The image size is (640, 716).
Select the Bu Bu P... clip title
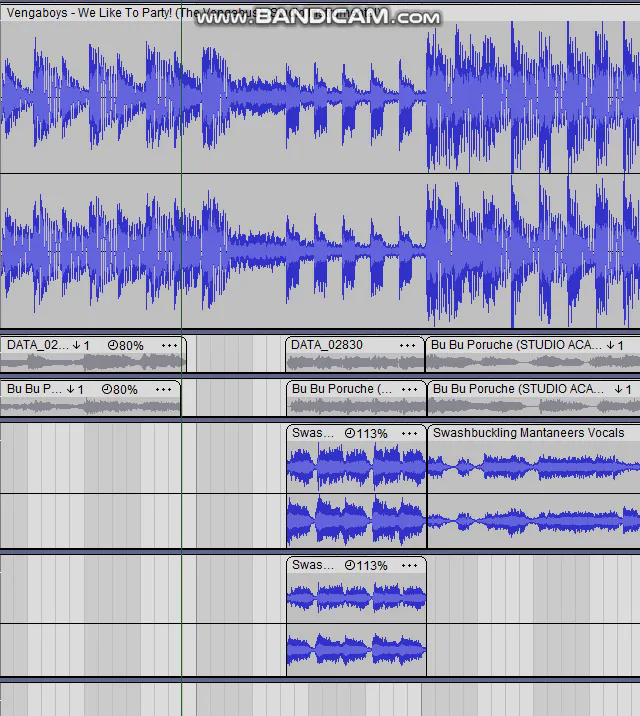pyautogui.click(x=34, y=389)
